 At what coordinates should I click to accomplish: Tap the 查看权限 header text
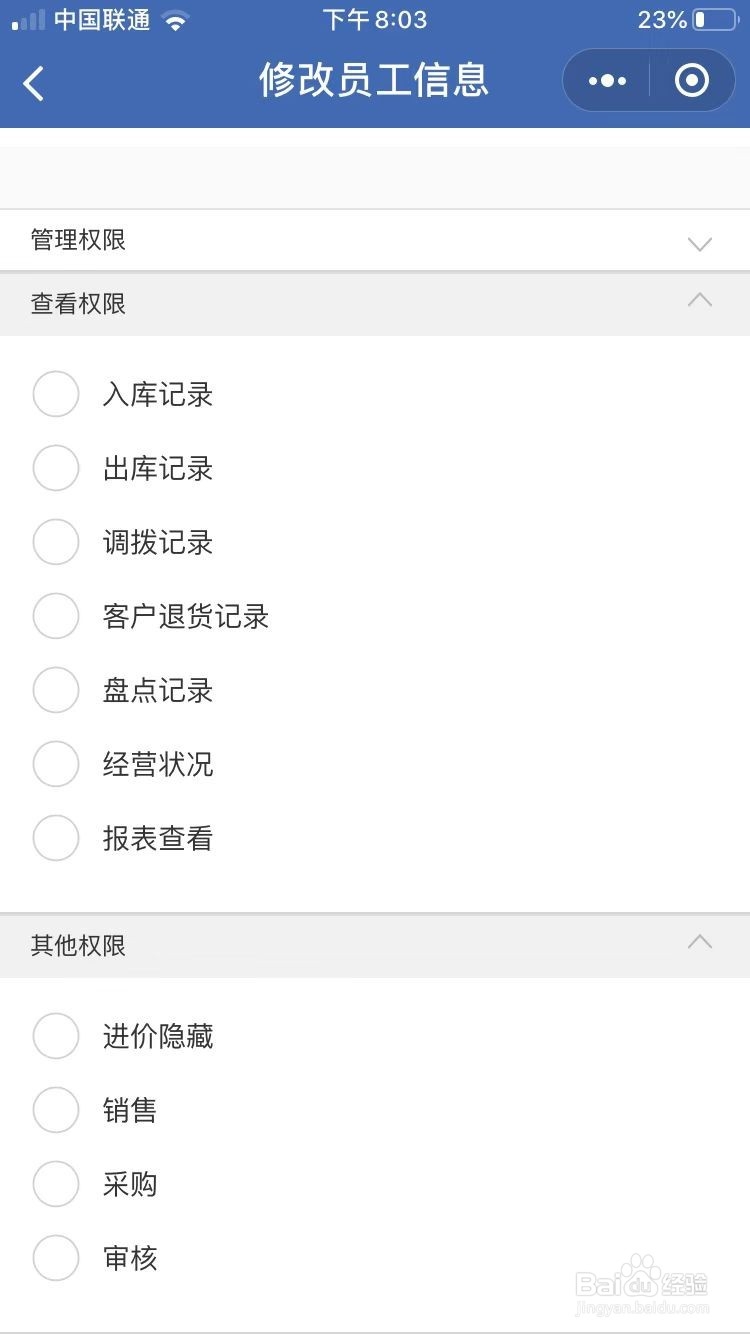point(78,304)
